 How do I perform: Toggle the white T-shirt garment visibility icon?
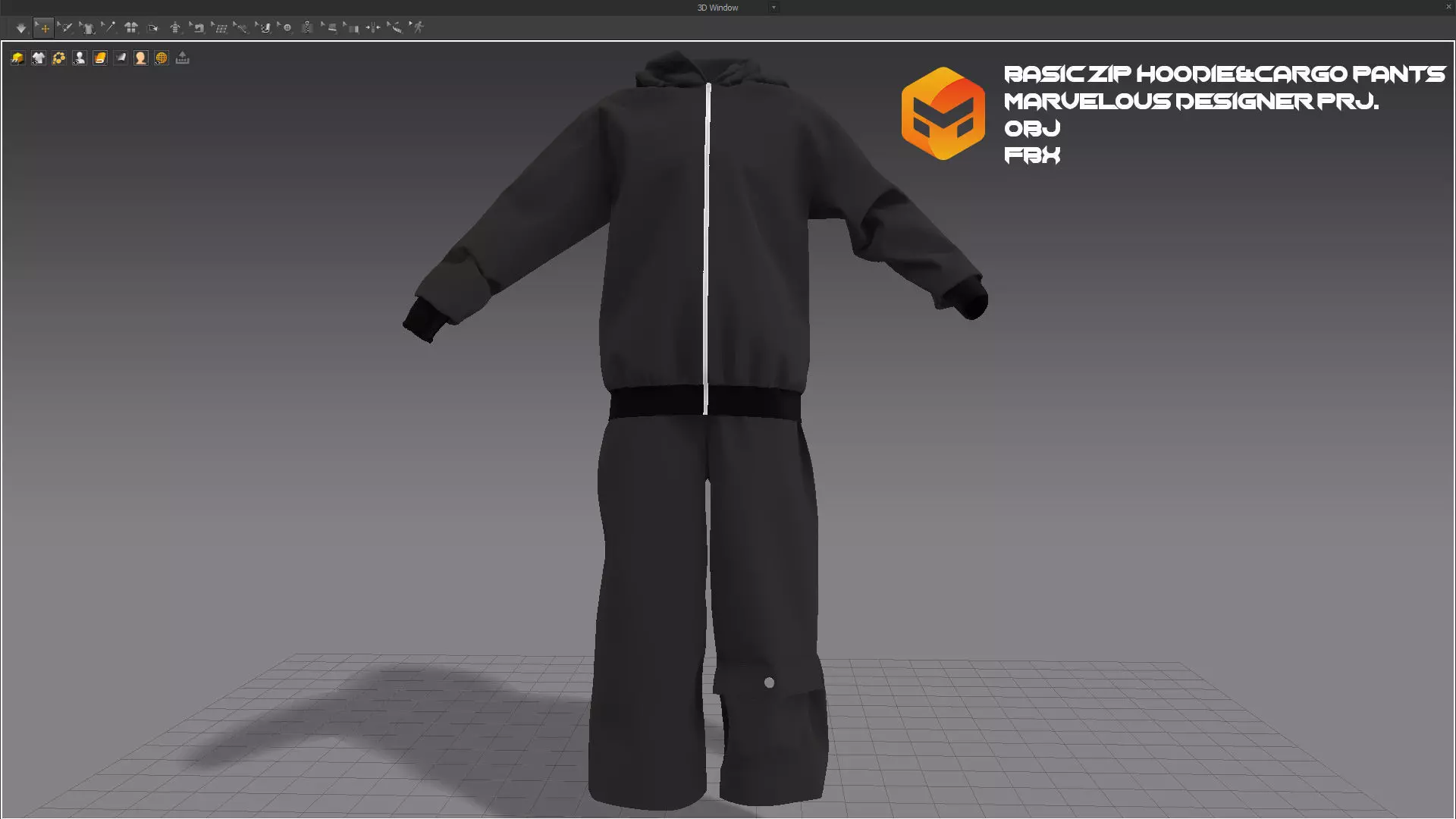click(x=39, y=58)
